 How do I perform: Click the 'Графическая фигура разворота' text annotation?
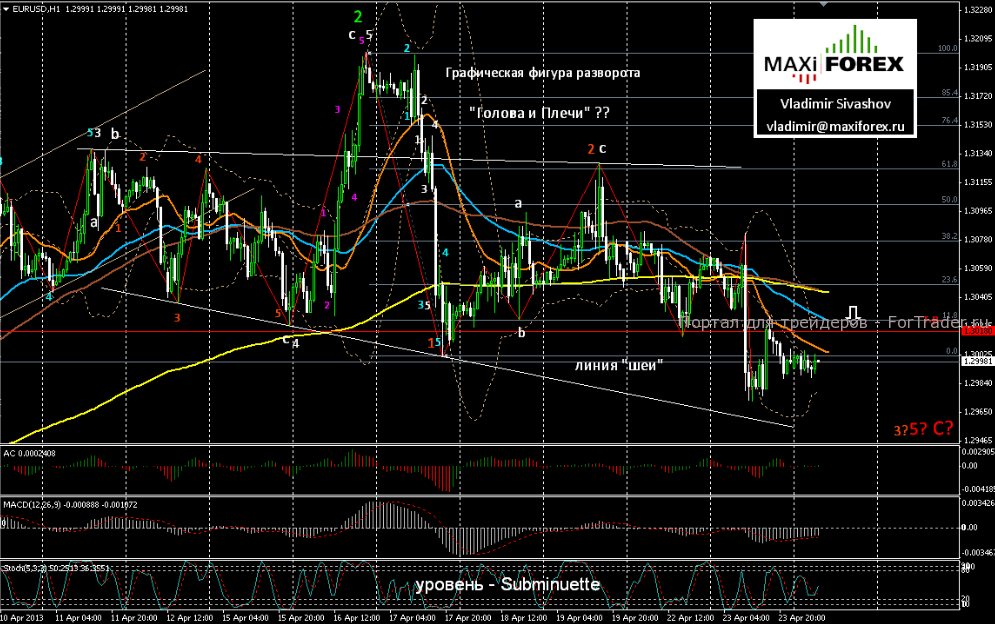click(543, 74)
